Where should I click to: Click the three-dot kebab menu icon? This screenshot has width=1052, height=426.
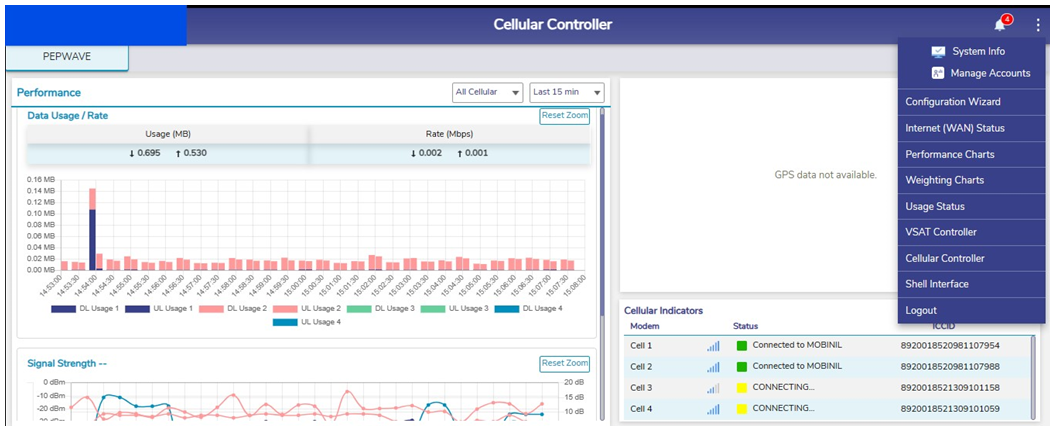pos(1037,25)
